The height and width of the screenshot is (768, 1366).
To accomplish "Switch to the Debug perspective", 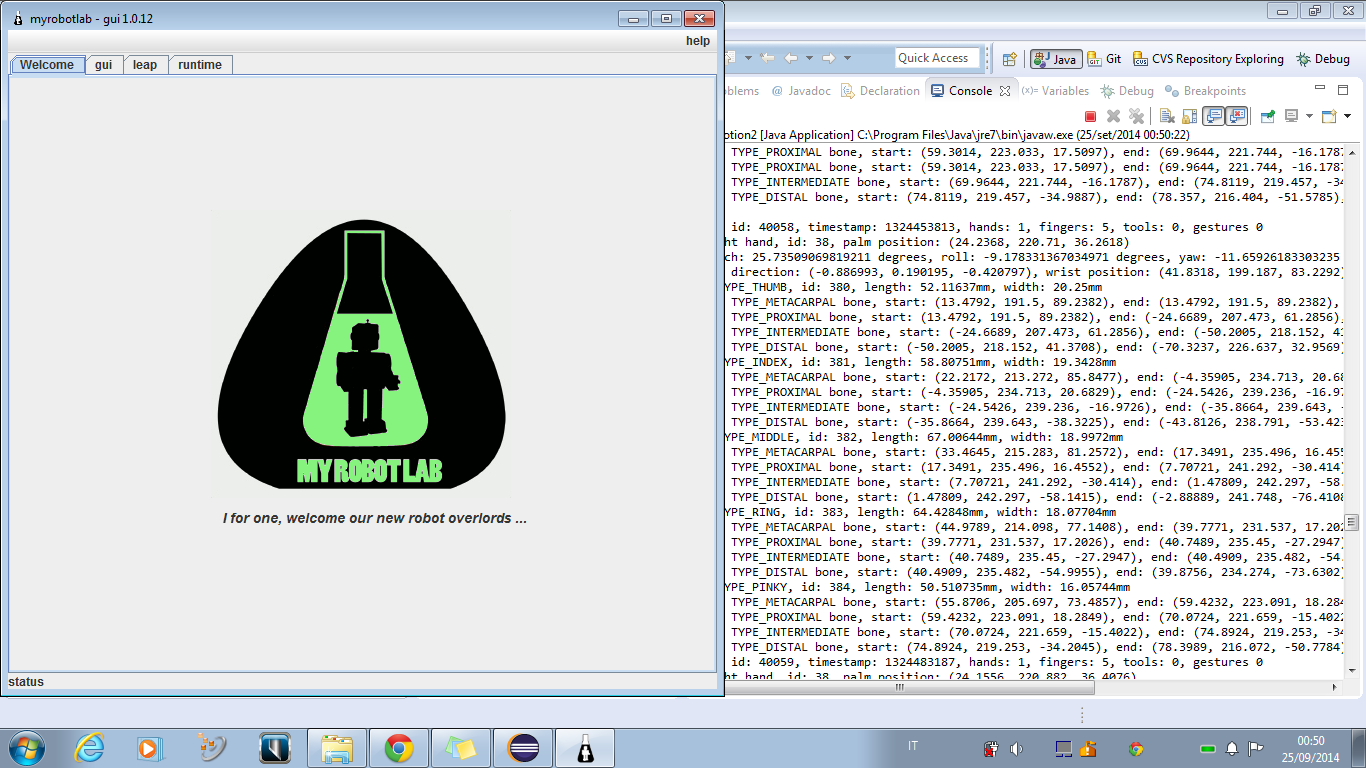I will point(1323,59).
